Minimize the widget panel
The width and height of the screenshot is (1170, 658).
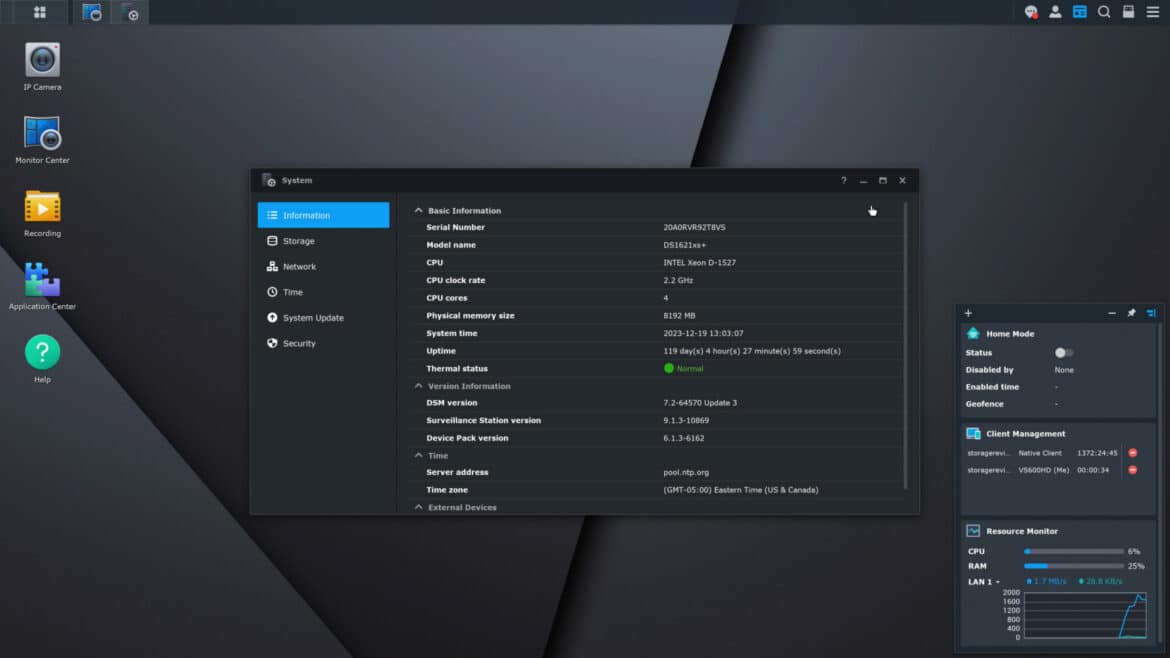point(1112,313)
